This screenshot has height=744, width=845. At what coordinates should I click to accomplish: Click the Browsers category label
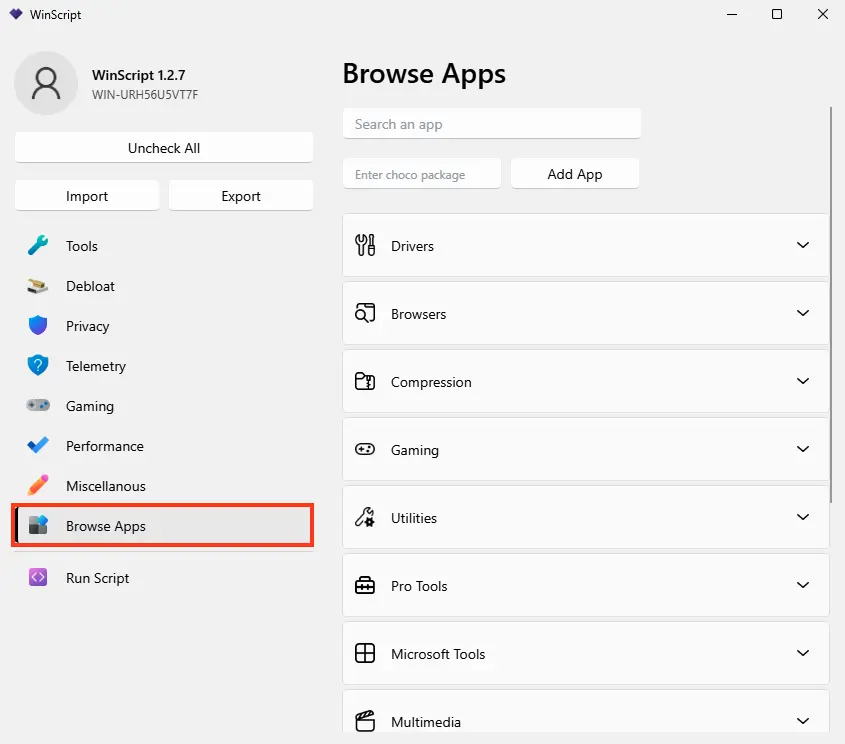tap(419, 314)
